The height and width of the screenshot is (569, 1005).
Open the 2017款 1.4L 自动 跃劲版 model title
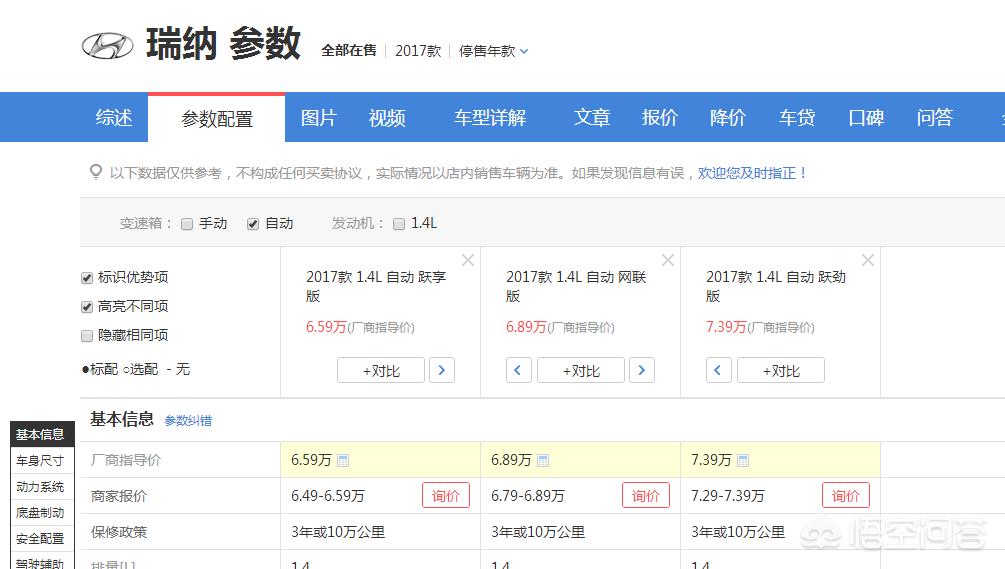click(x=776, y=286)
